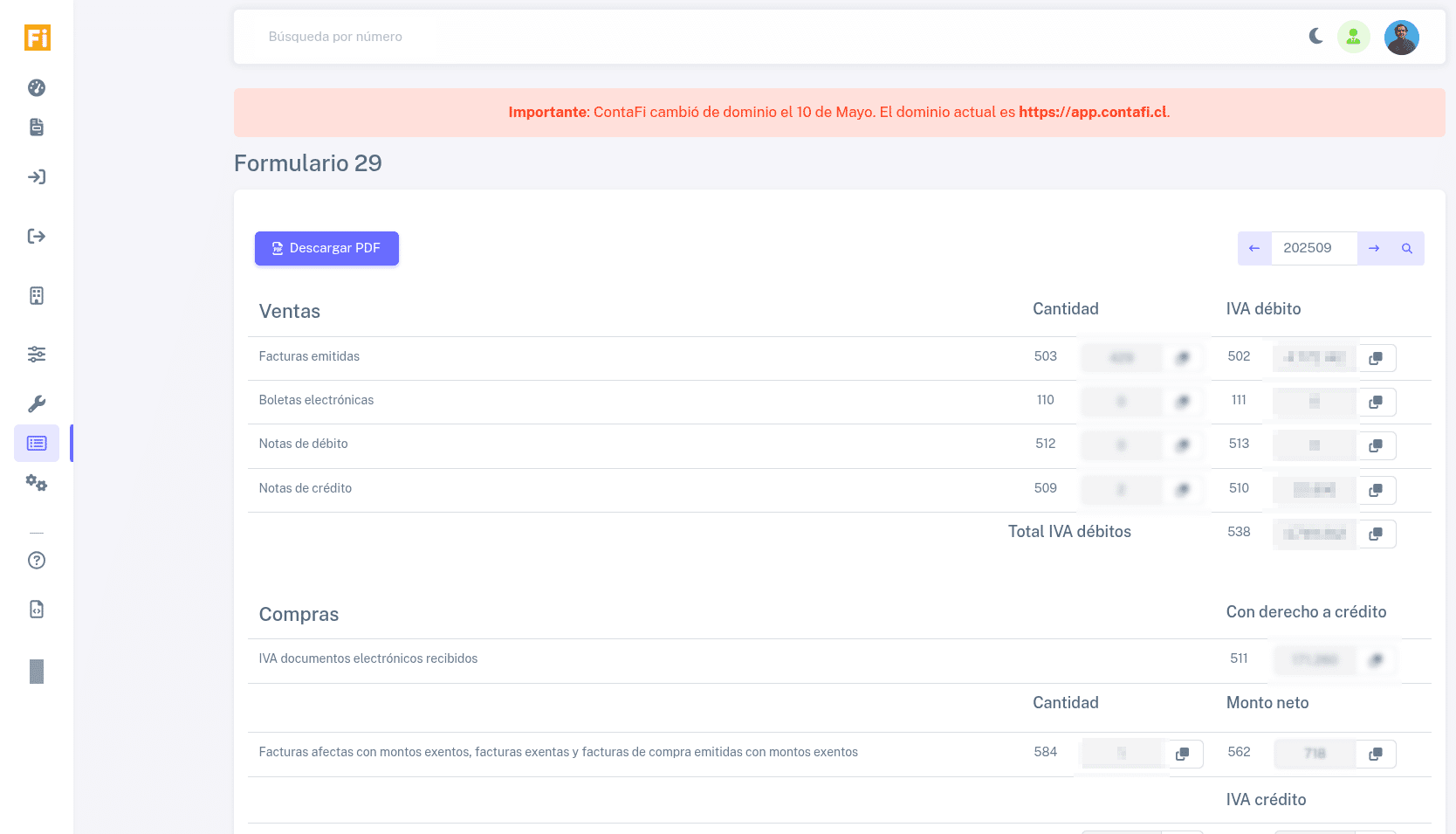Open the documents icon in sidebar
Viewport: 1456px width, 834px height.
[x=37, y=128]
